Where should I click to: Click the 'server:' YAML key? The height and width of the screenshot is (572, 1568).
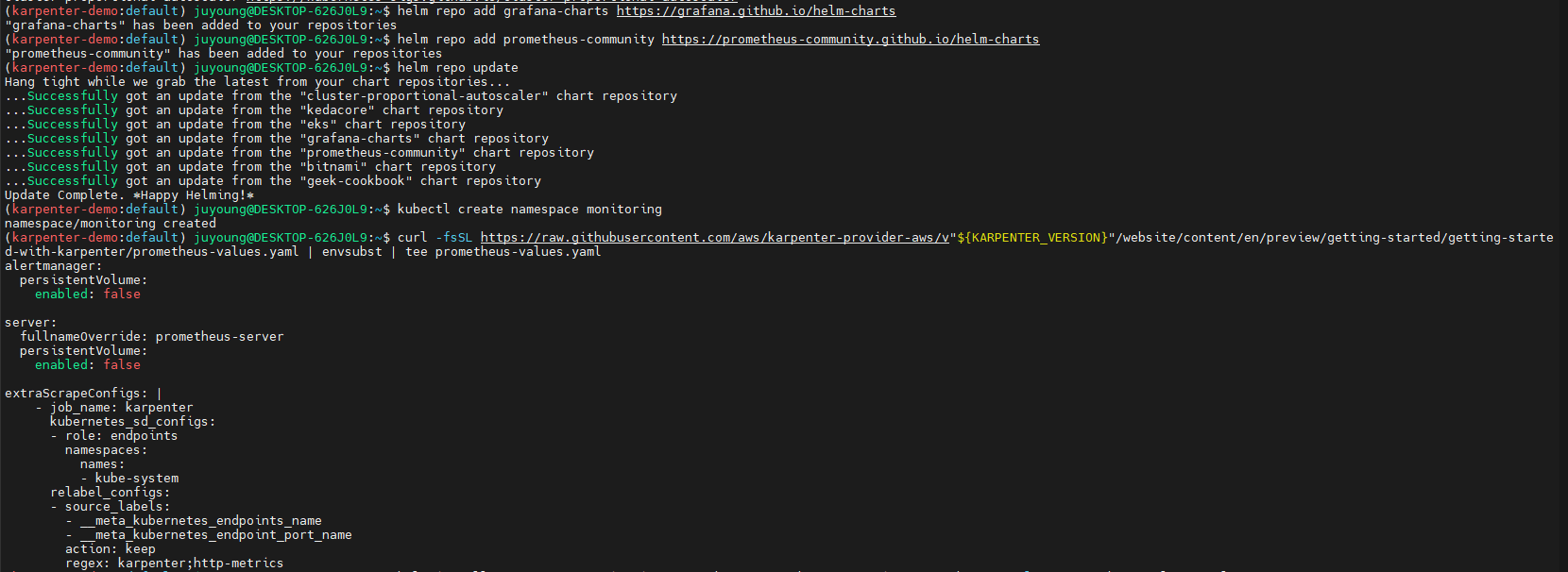31,323
